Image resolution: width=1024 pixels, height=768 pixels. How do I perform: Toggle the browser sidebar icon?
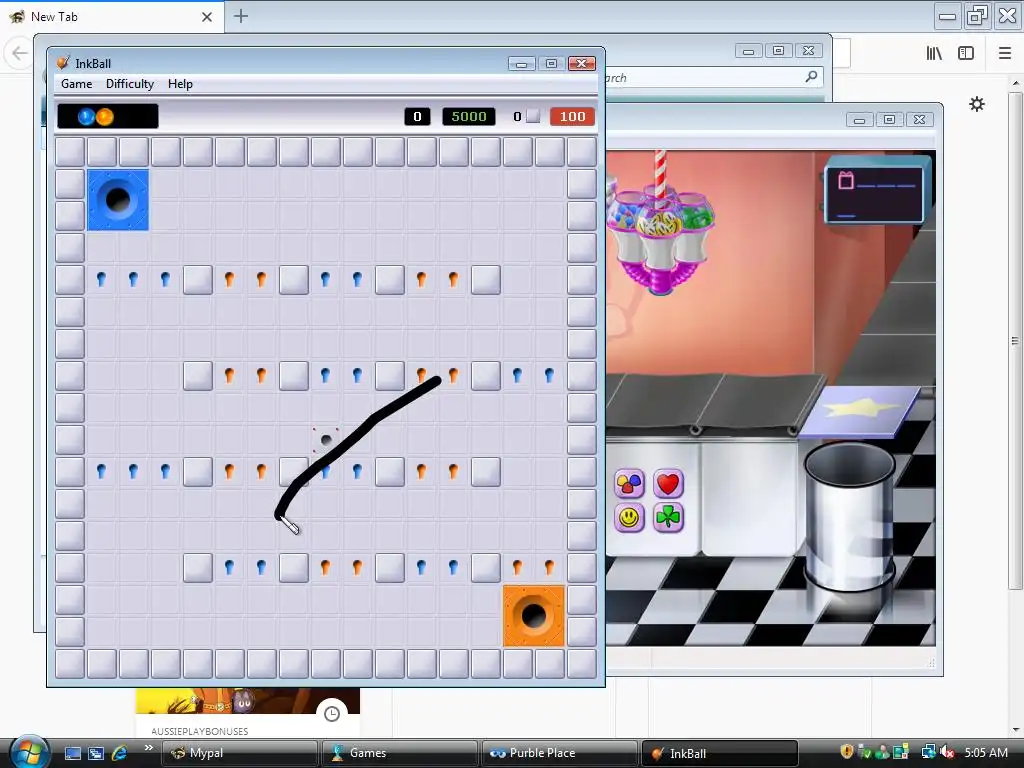click(x=966, y=53)
